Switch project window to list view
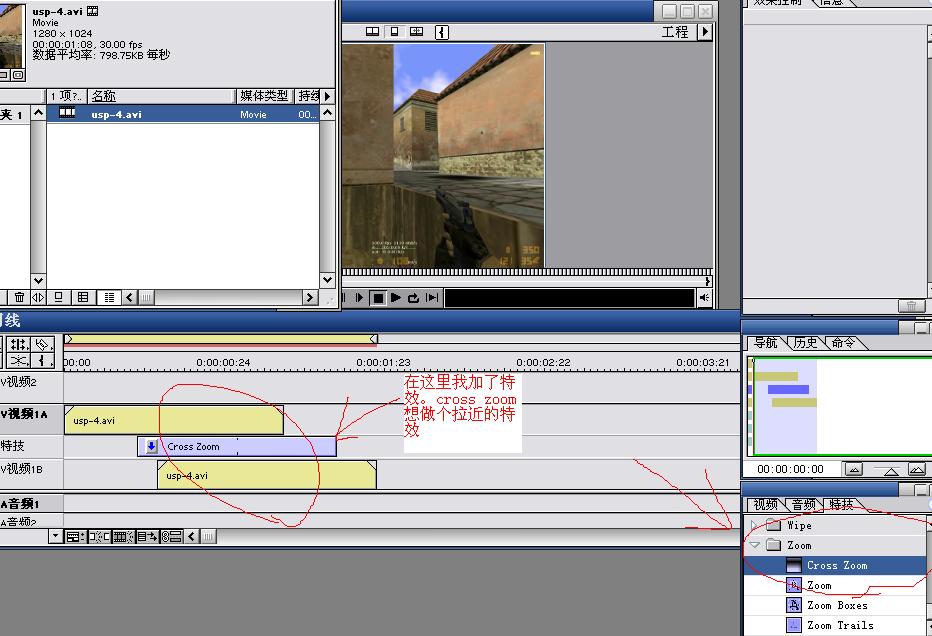This screenshot has width=932, height=636. coord(109,297)
